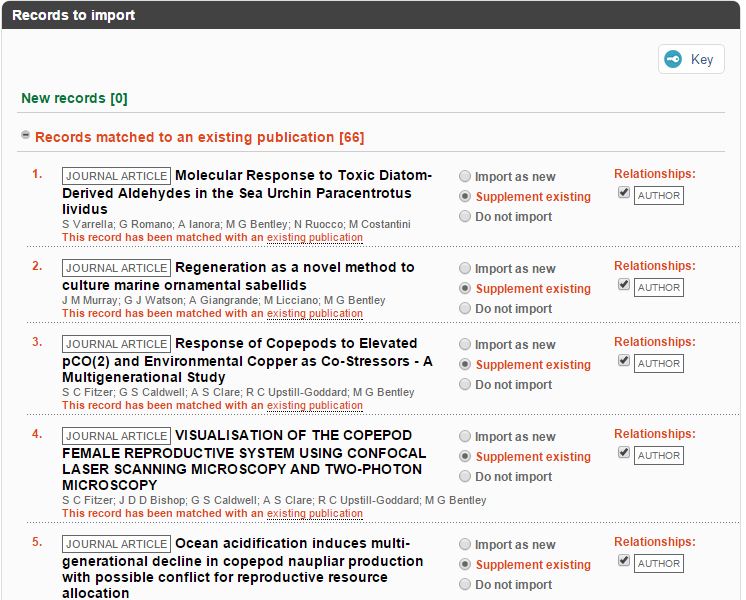Viewport: 746px width, 600px height.
Task: Choose 'Do not import' for record 1
Action: pyautogui.click(x=465, y=216)
